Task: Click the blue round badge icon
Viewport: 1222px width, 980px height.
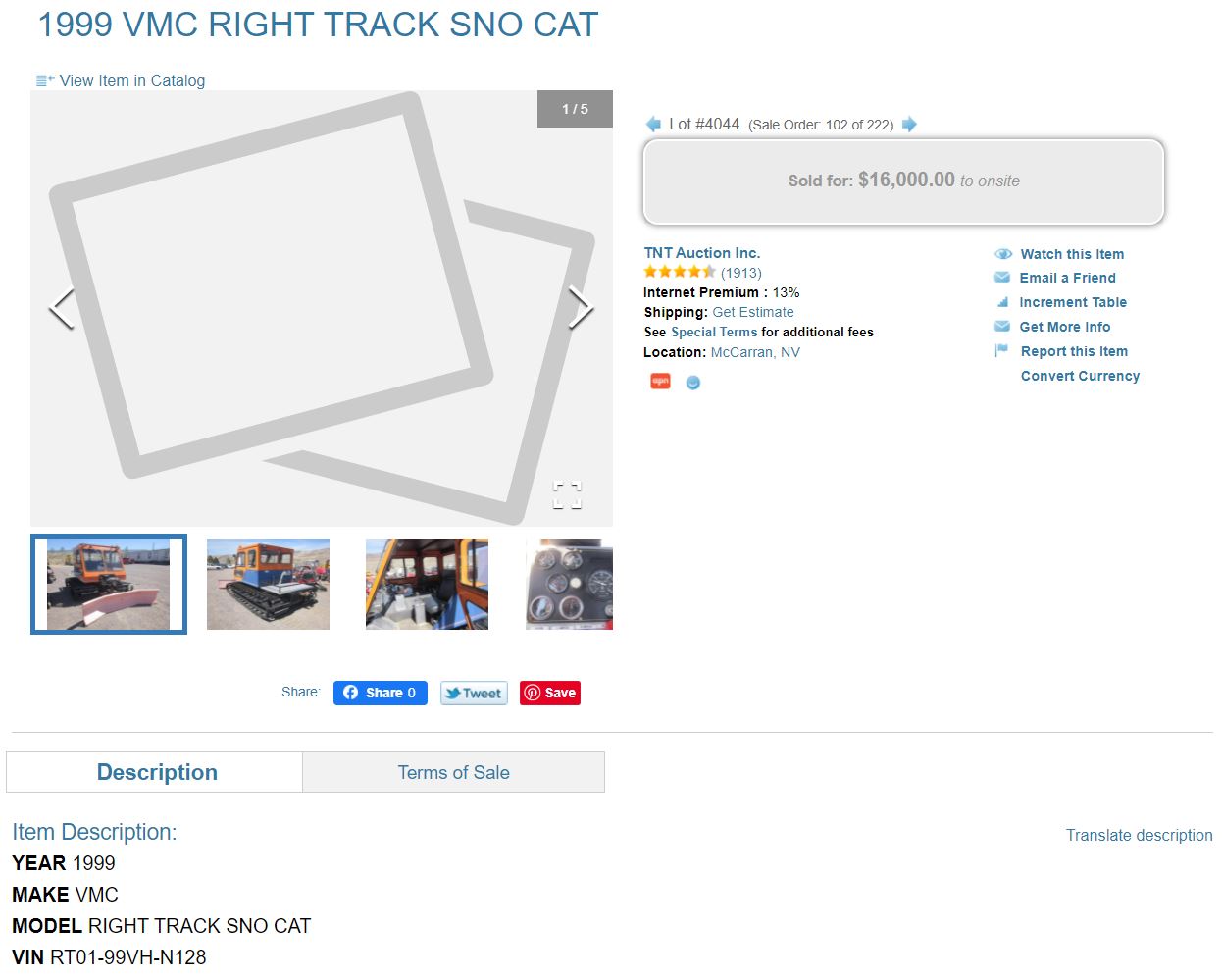Action: [693, 383]
